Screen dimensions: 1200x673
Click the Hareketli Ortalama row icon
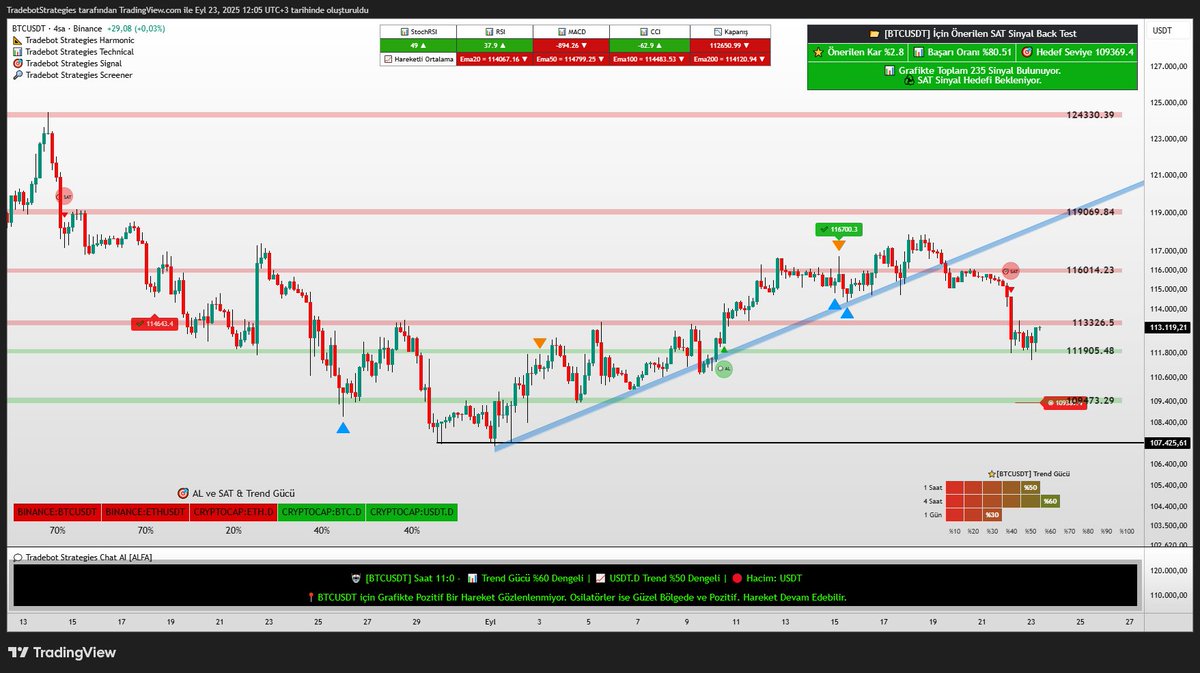point(389,58)
